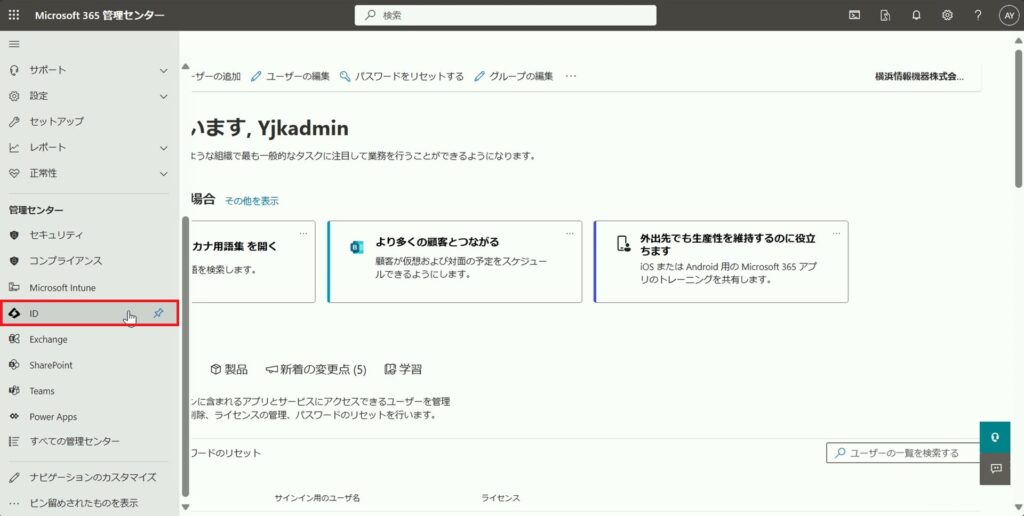1024x516 pixels.
Task: Open options on 外出先でも生産性 card
Action: pyautogui.click(x=836, y=233)
